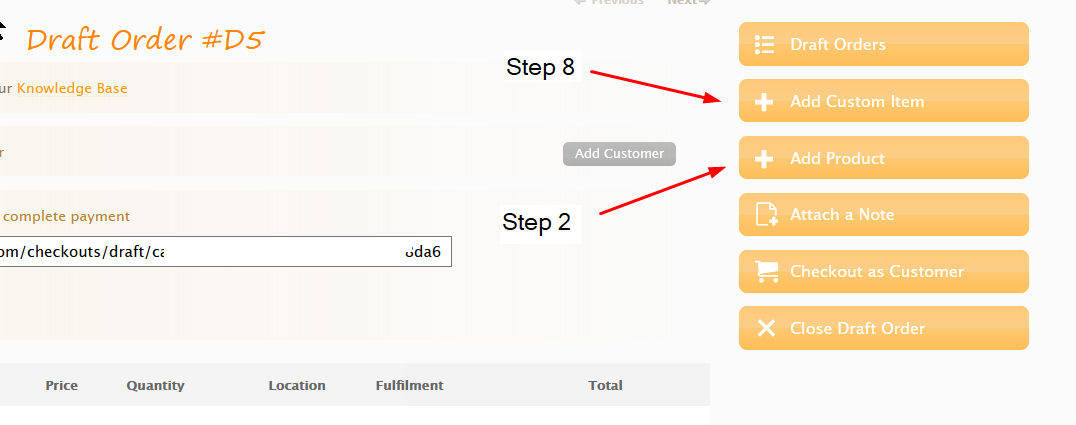The height and width of the screenshot is (425, 1076).
Task: Click the plus icon beside Add Custom Item
Action: 764,102
